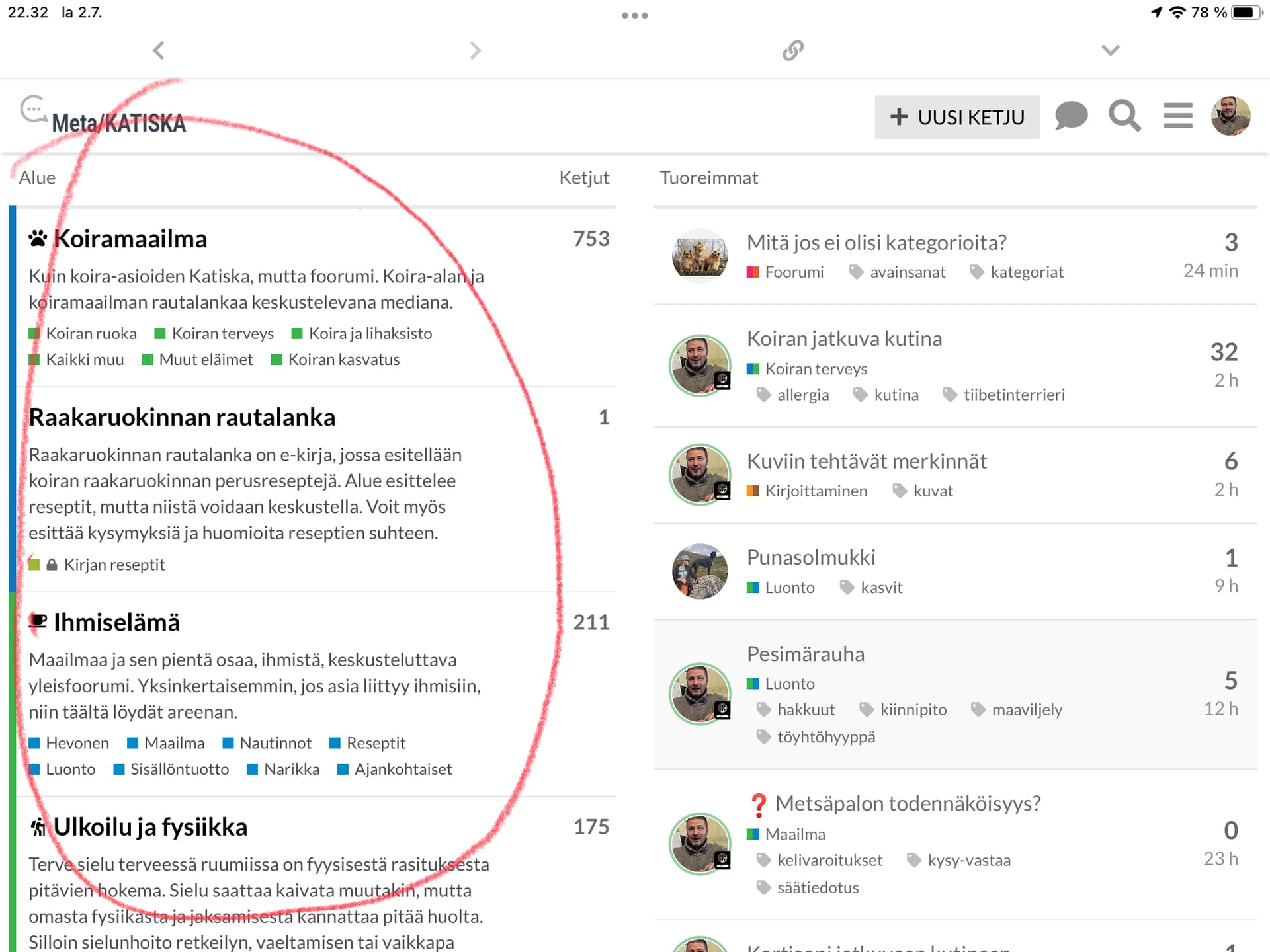The image size is (1270, 952).
Task: Open the hamburger menu icon
Action: 1177,116
